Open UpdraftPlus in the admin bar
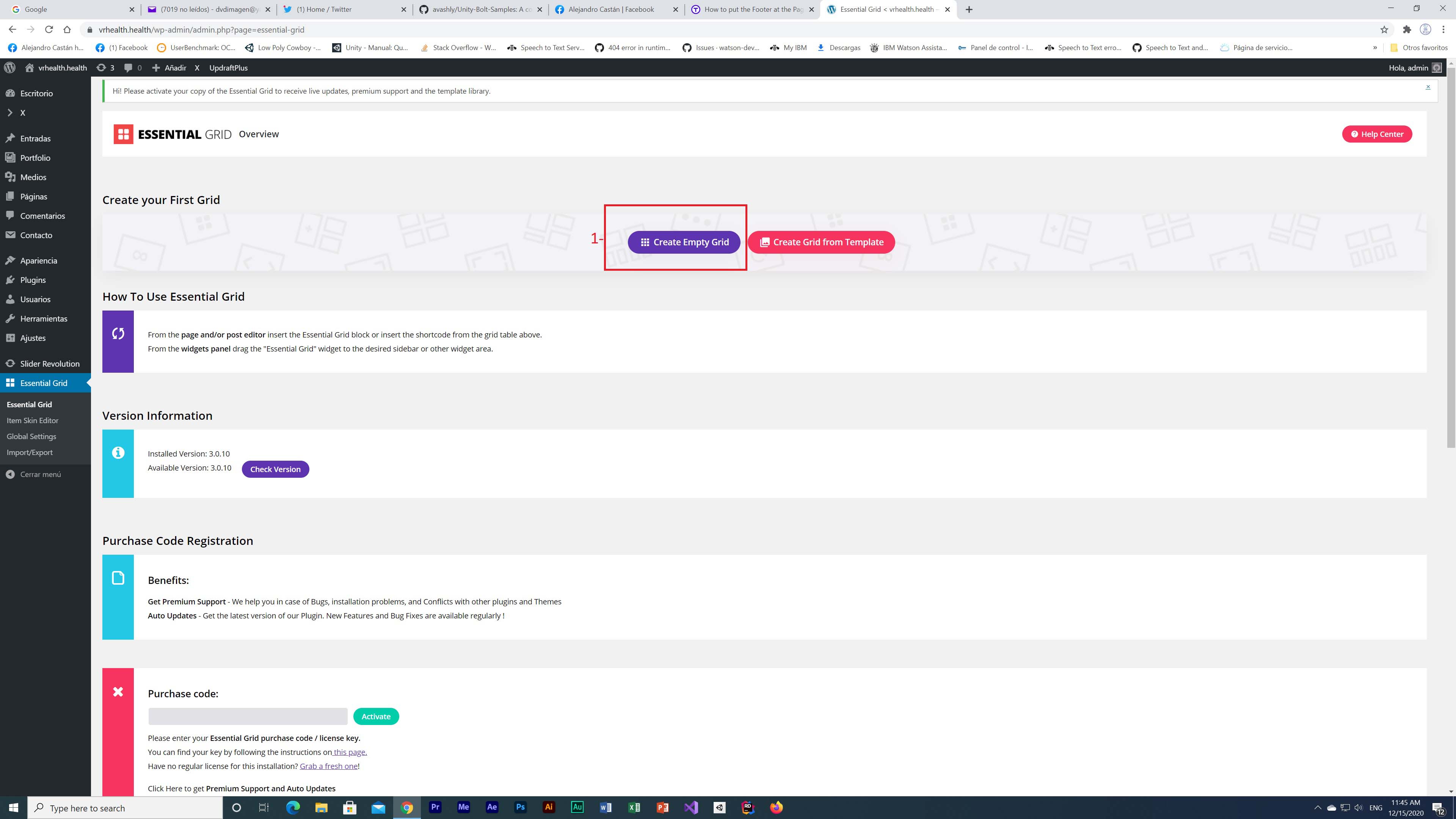 [228, 68]
